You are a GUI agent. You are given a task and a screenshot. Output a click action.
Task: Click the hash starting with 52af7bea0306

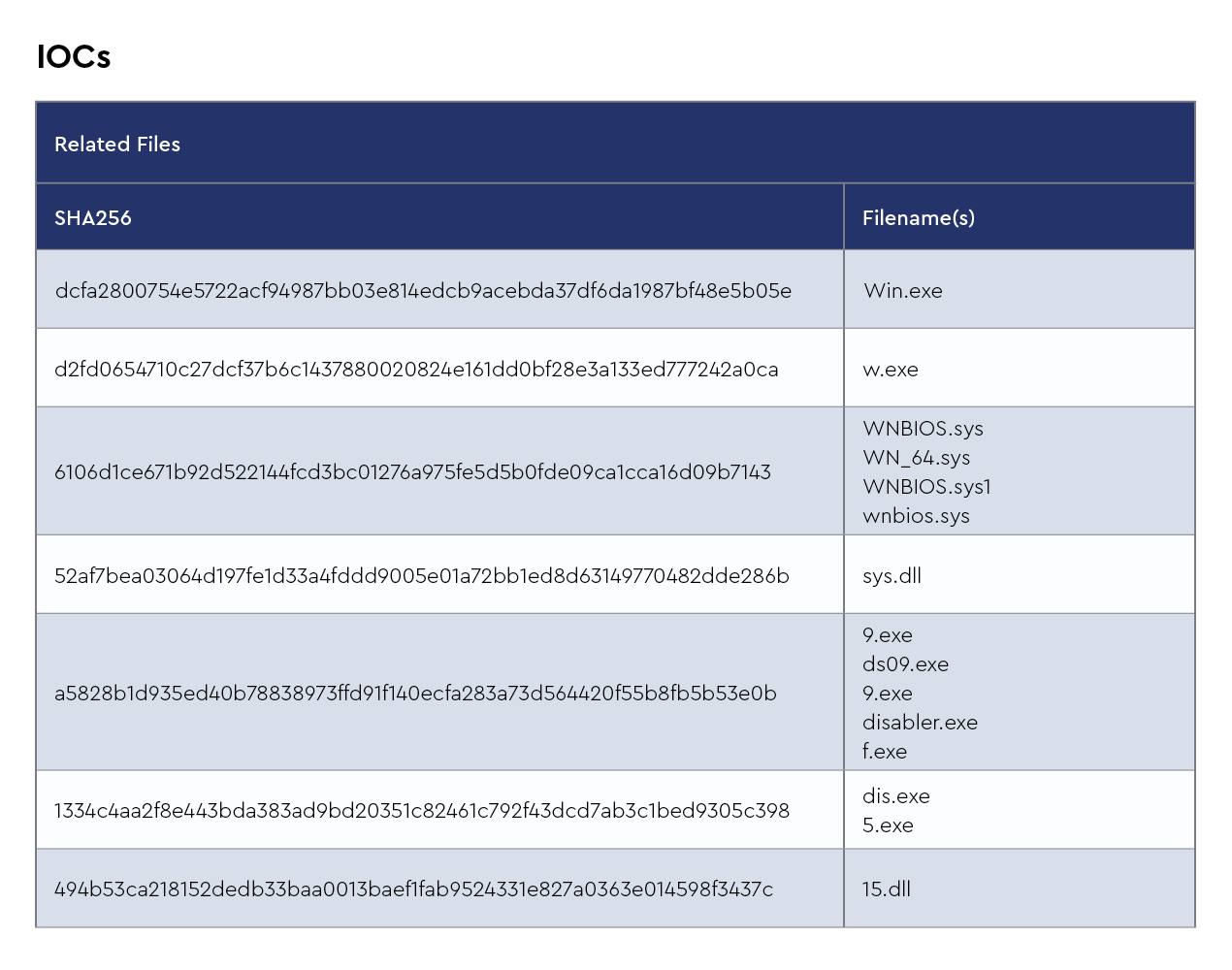pos(421,576)
